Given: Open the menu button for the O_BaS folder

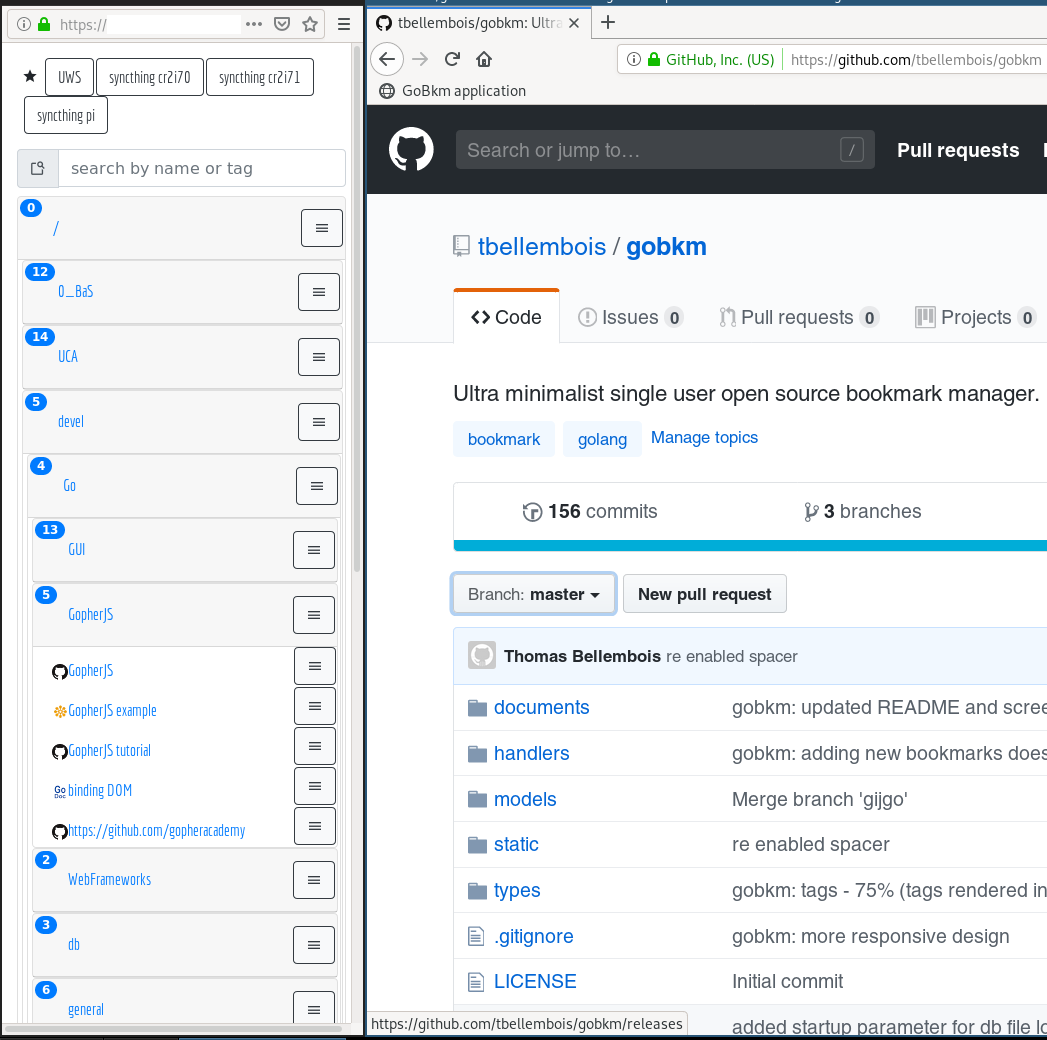Looking at the screenshot, I should [319, 292].
